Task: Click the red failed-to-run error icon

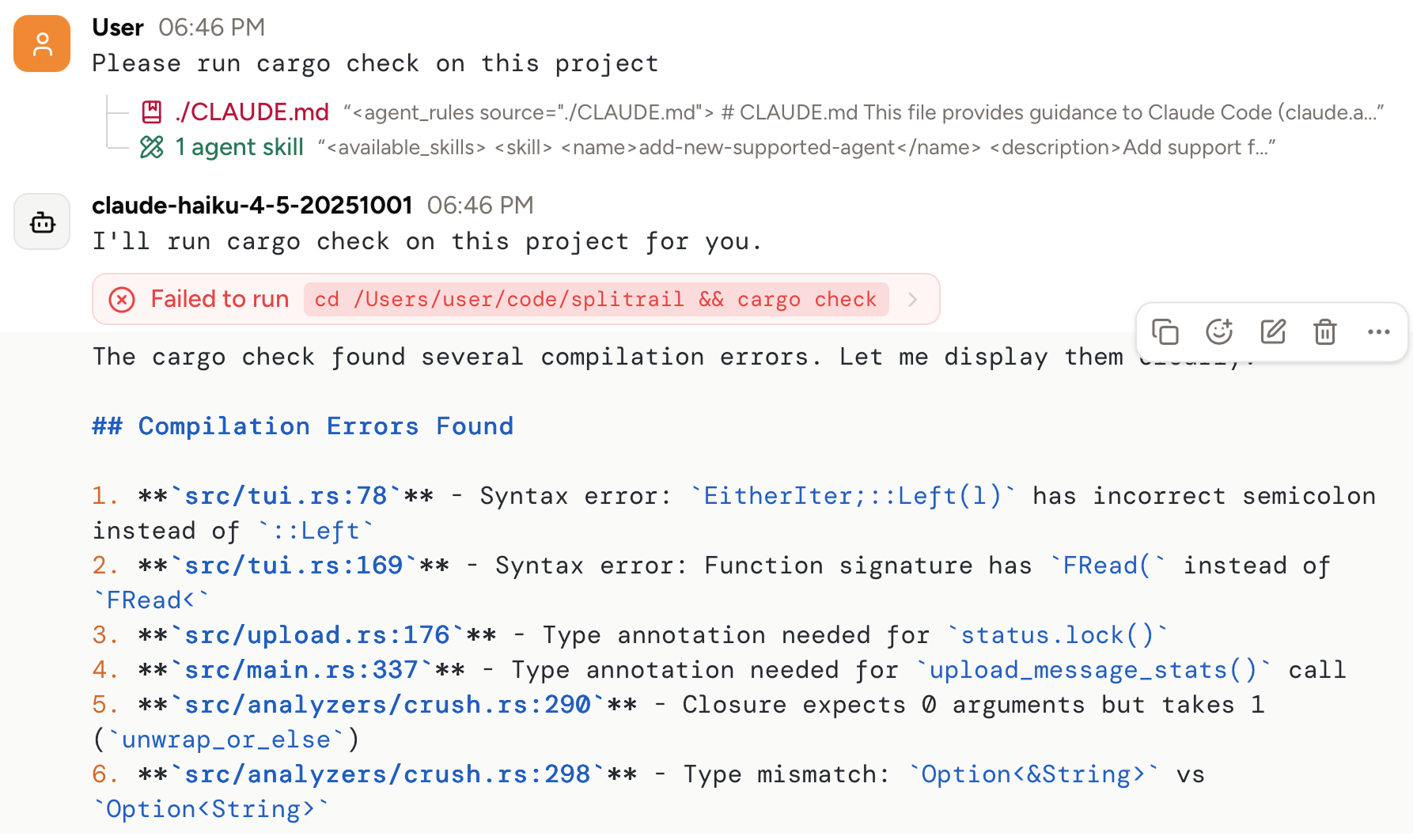Action: (x=122, y=299)
